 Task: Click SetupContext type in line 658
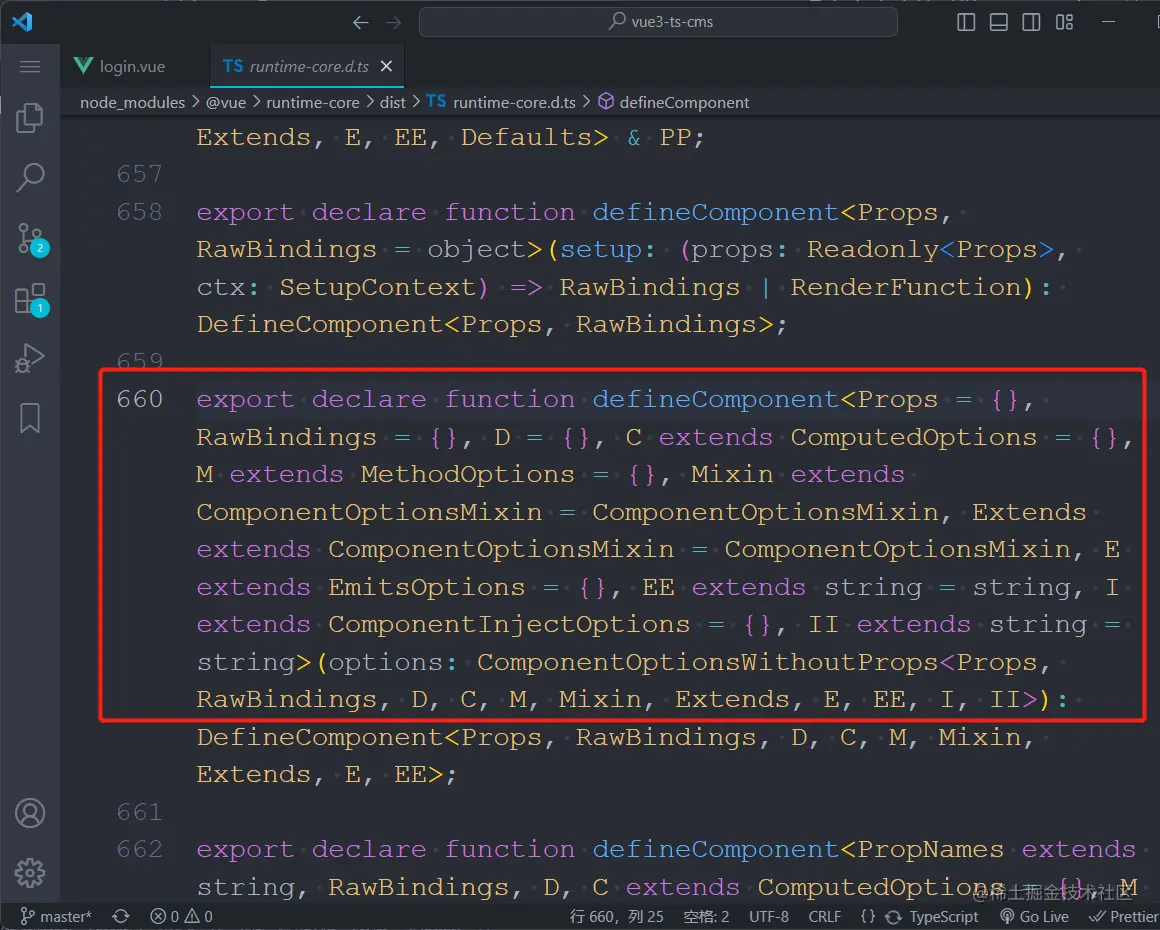pyautogui.click(x=377, y=287)
